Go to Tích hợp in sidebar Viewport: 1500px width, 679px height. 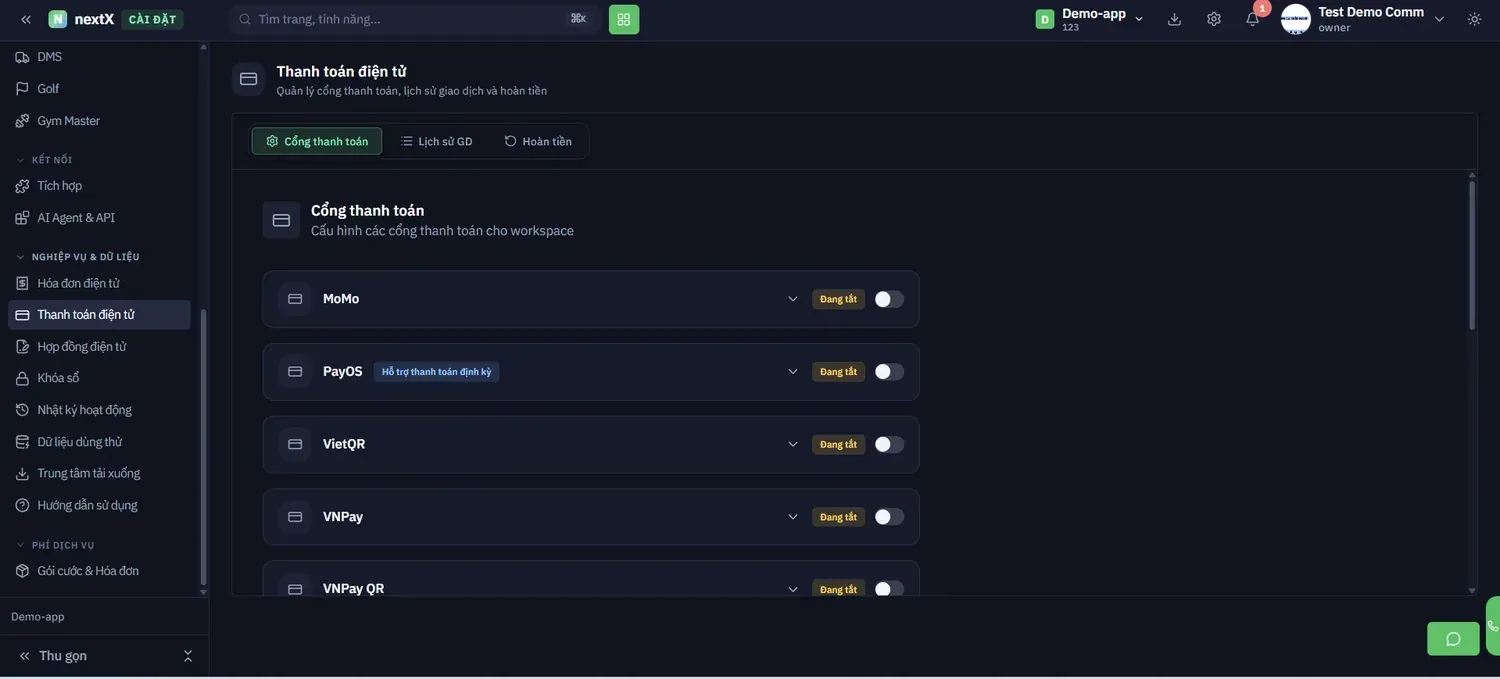point(99,185)
